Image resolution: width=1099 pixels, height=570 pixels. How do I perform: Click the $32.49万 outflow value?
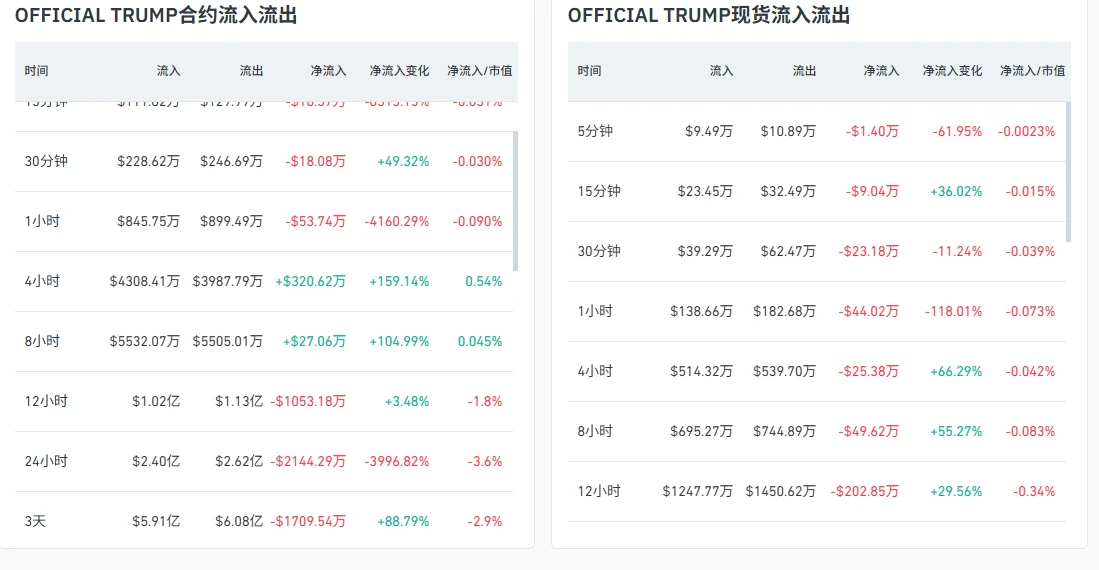click(789, 191)
